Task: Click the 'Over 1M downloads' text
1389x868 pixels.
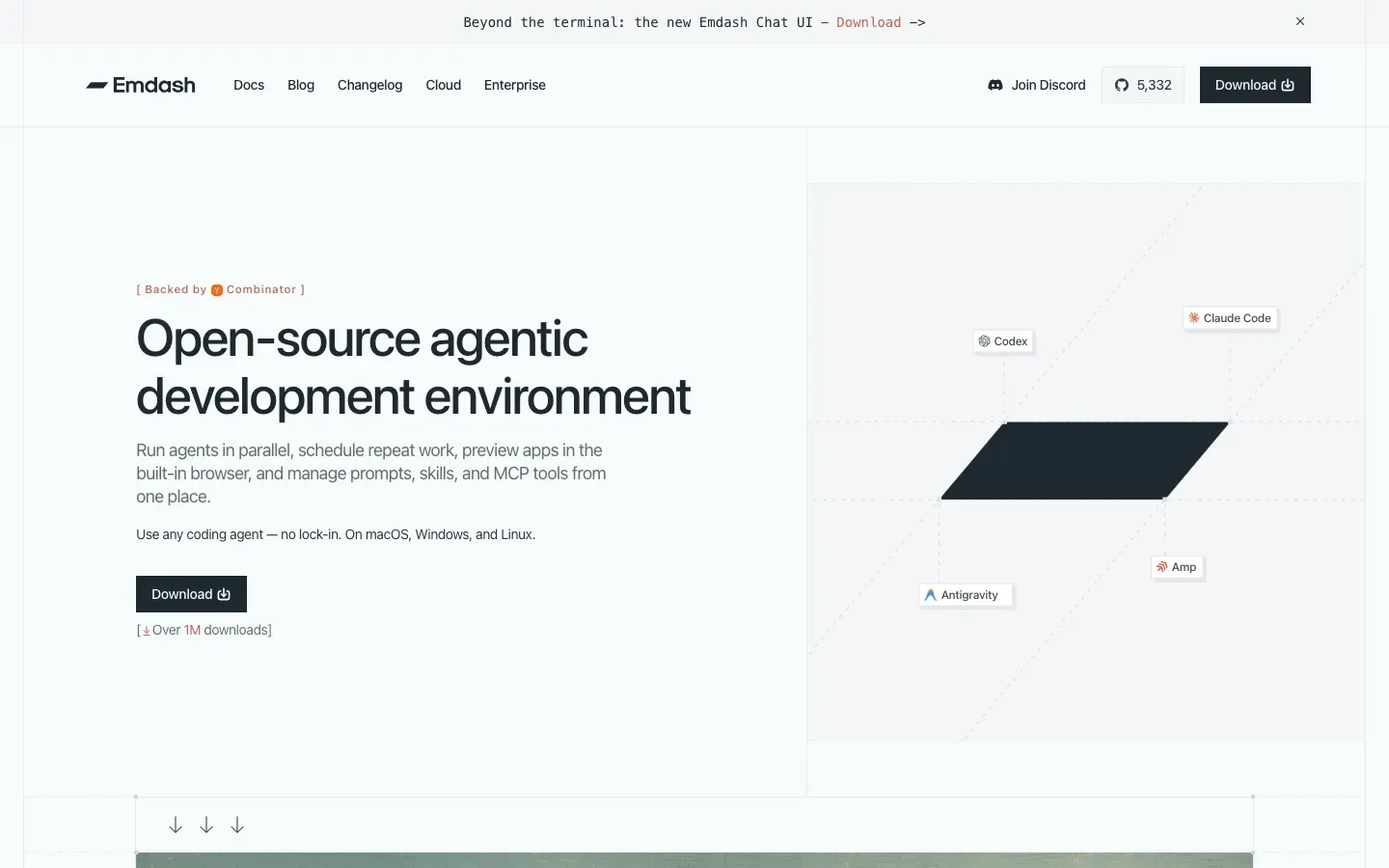Action: coord(204,630)
